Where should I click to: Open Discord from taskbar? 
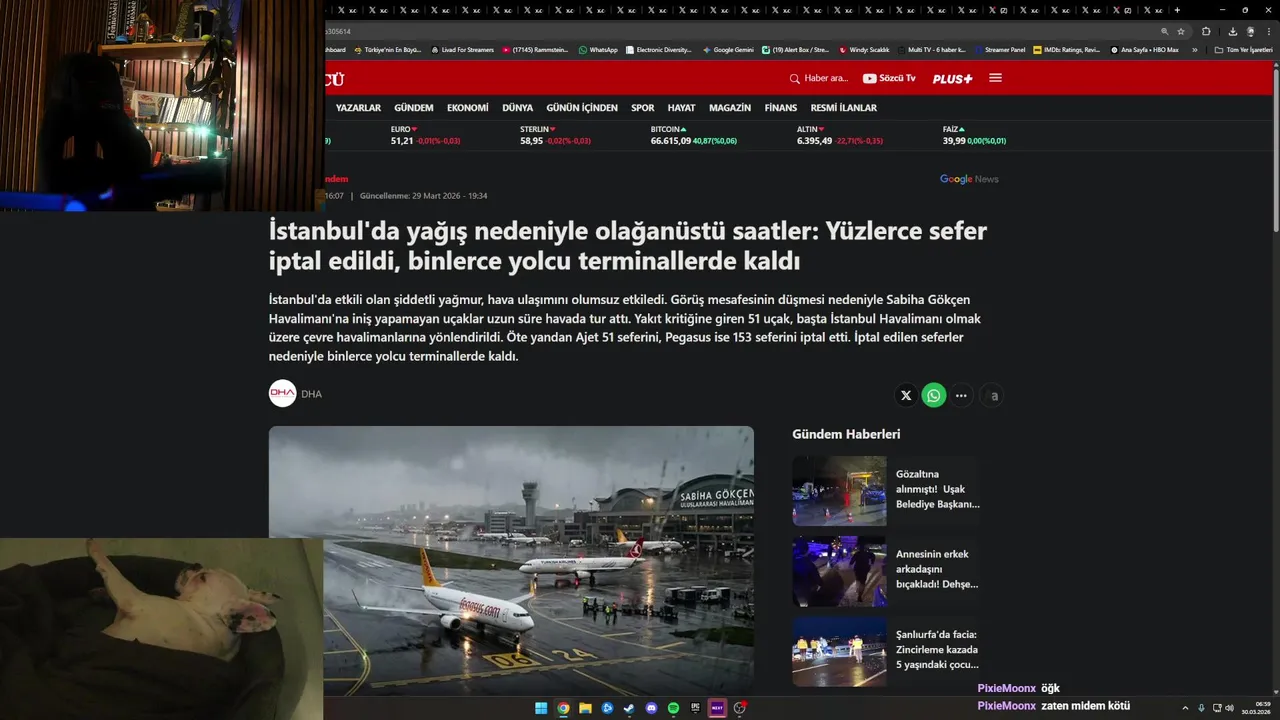pos(651,708)
